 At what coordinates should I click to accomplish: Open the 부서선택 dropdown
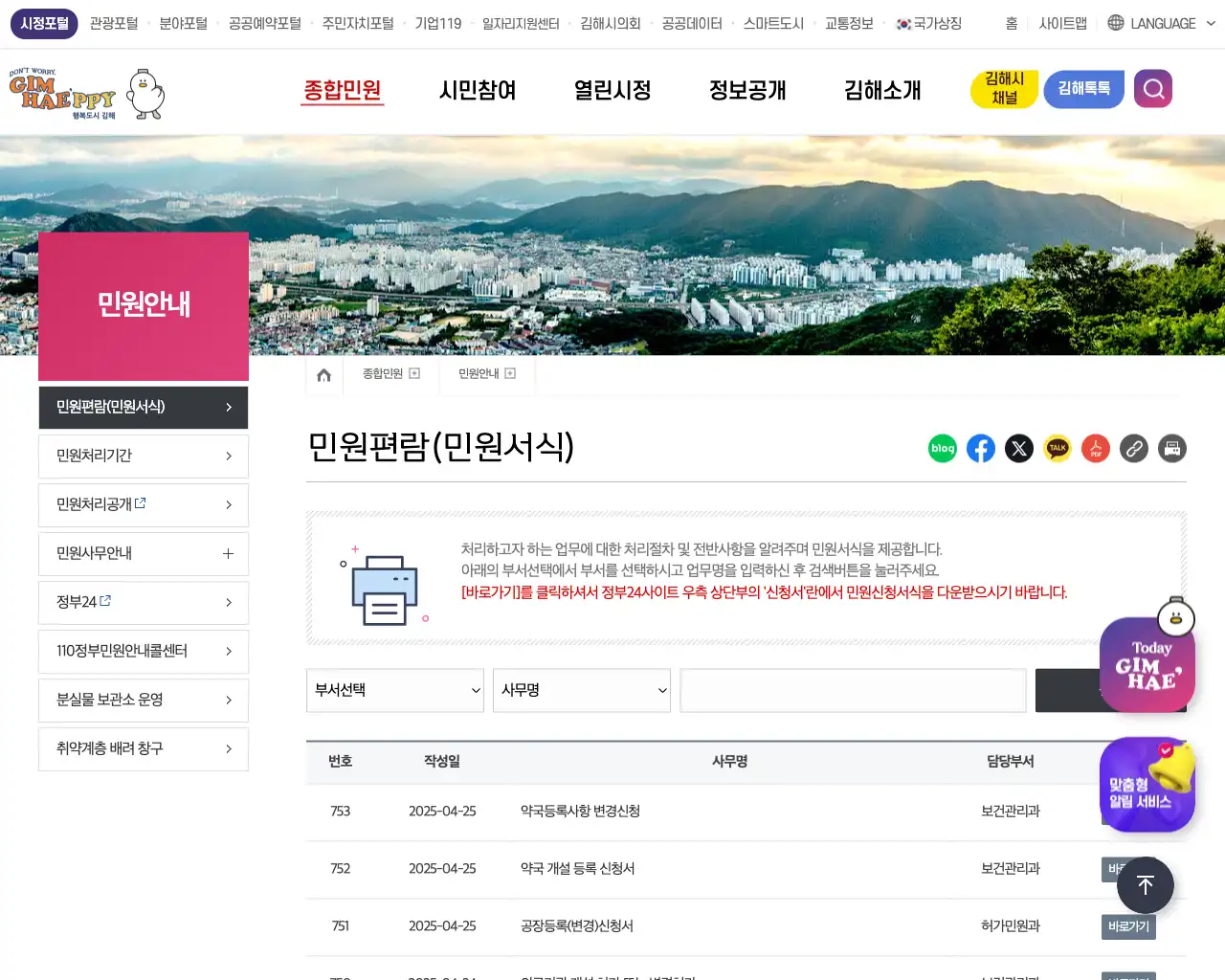click(x=395, y=690)
